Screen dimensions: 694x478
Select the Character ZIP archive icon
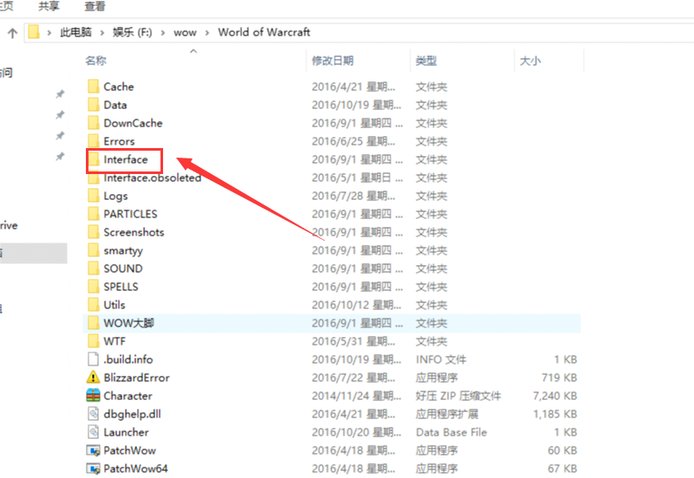point(93,396)
